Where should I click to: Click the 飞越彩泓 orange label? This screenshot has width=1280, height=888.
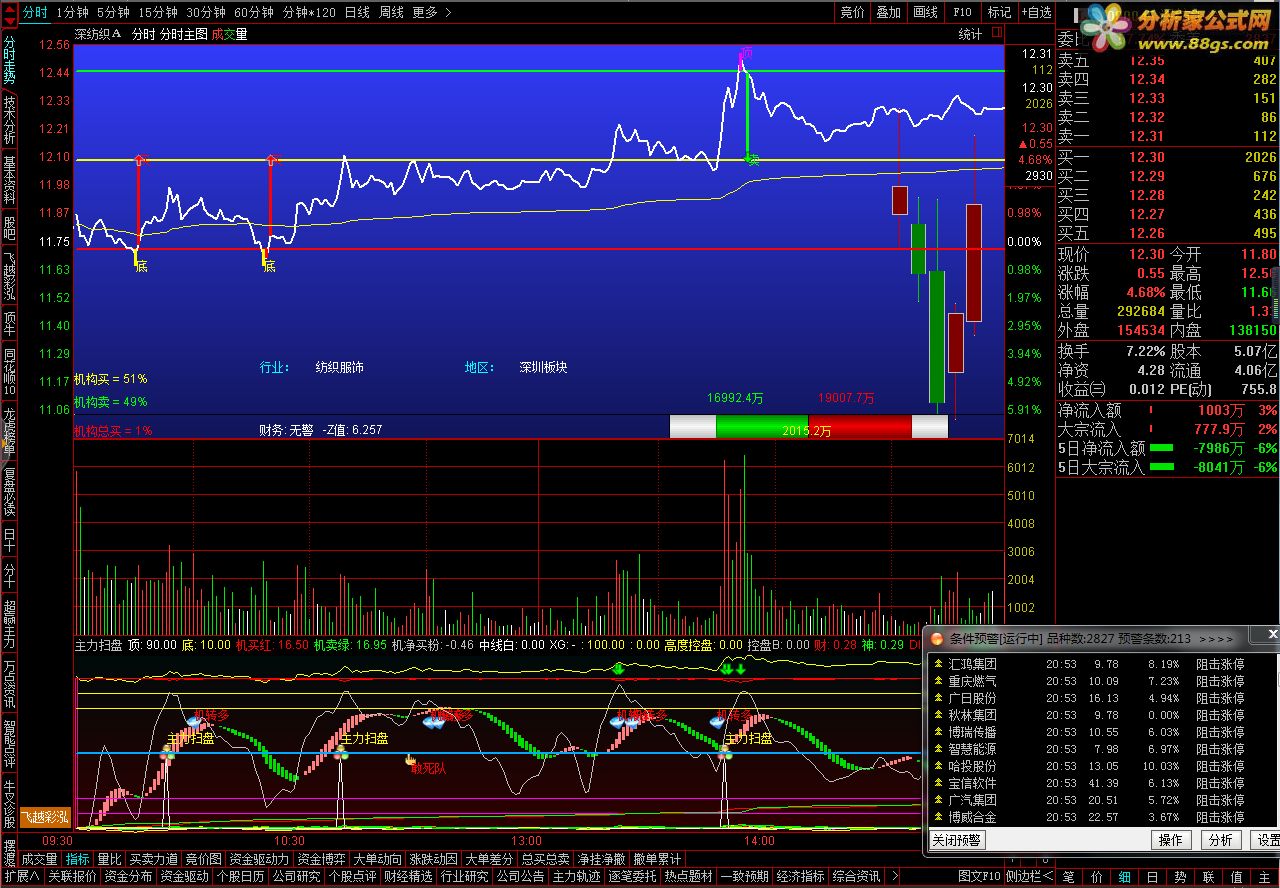pos(45,817)
